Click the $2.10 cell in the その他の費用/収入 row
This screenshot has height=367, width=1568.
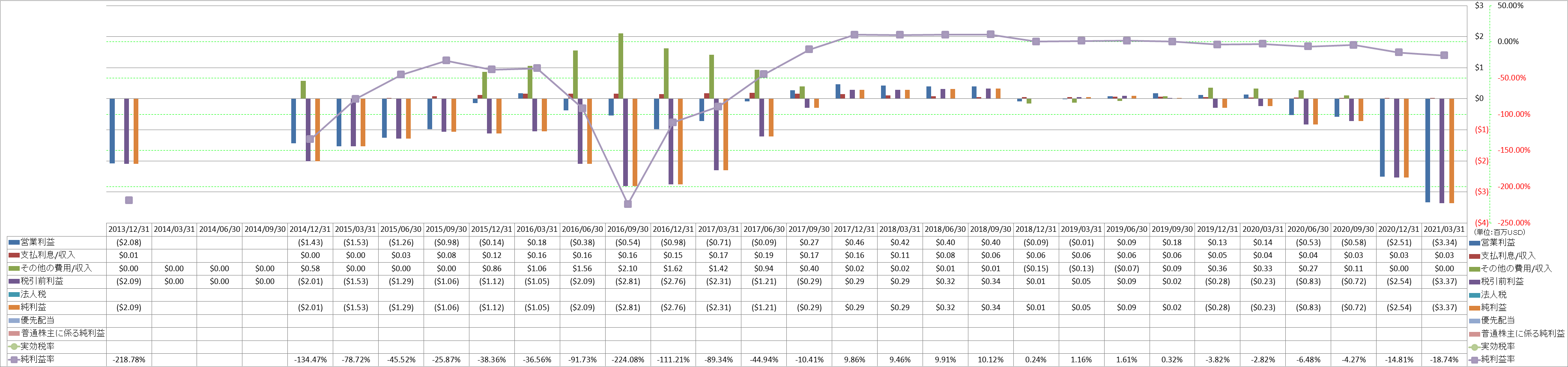pyautogui.click(x=627, y=269)
